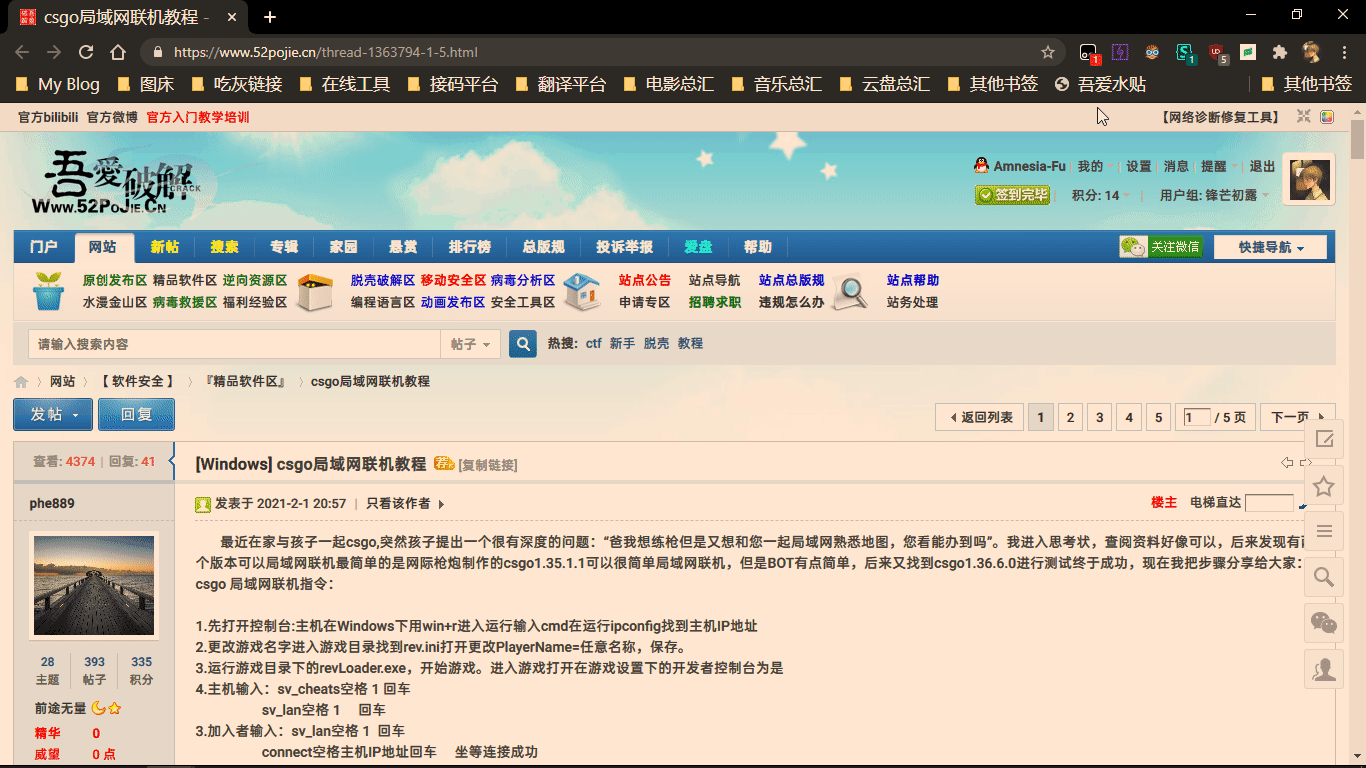Switch to the 爱盘 navigation tab
This screenshot has width=1366, height=768.
pyautogui.click(x=698, y=247)
